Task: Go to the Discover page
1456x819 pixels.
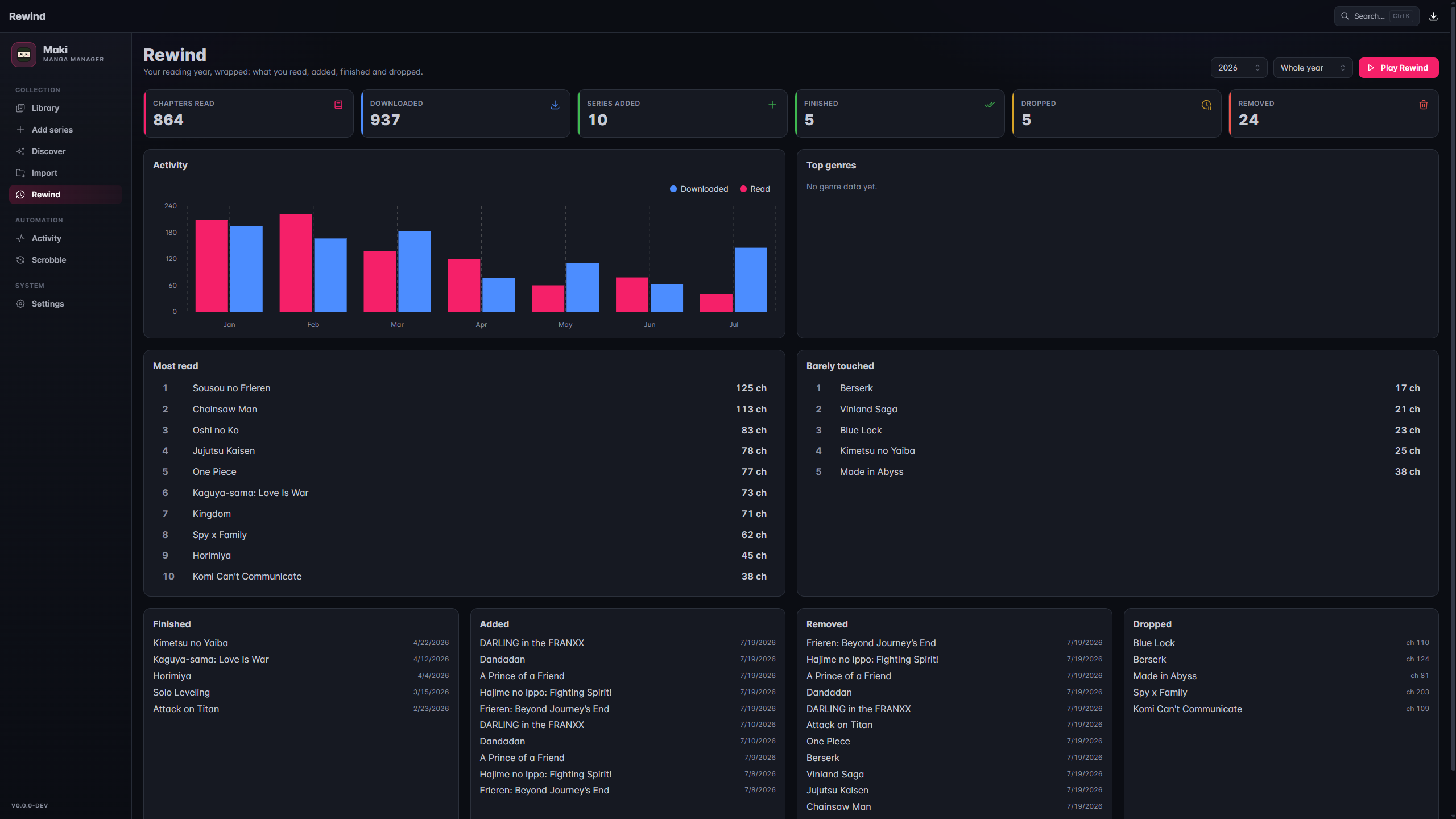Action: (x=65, y=151)
